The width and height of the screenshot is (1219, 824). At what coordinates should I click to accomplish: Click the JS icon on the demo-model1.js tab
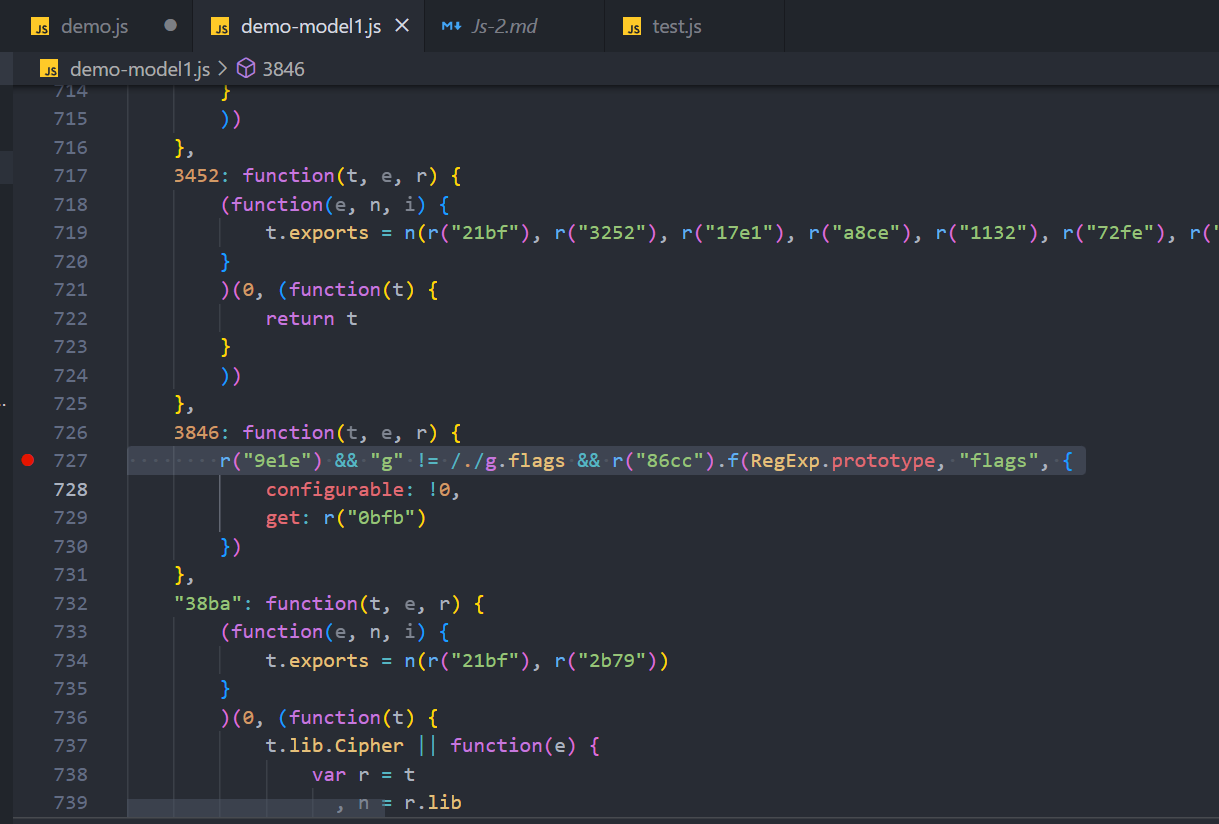220,26
